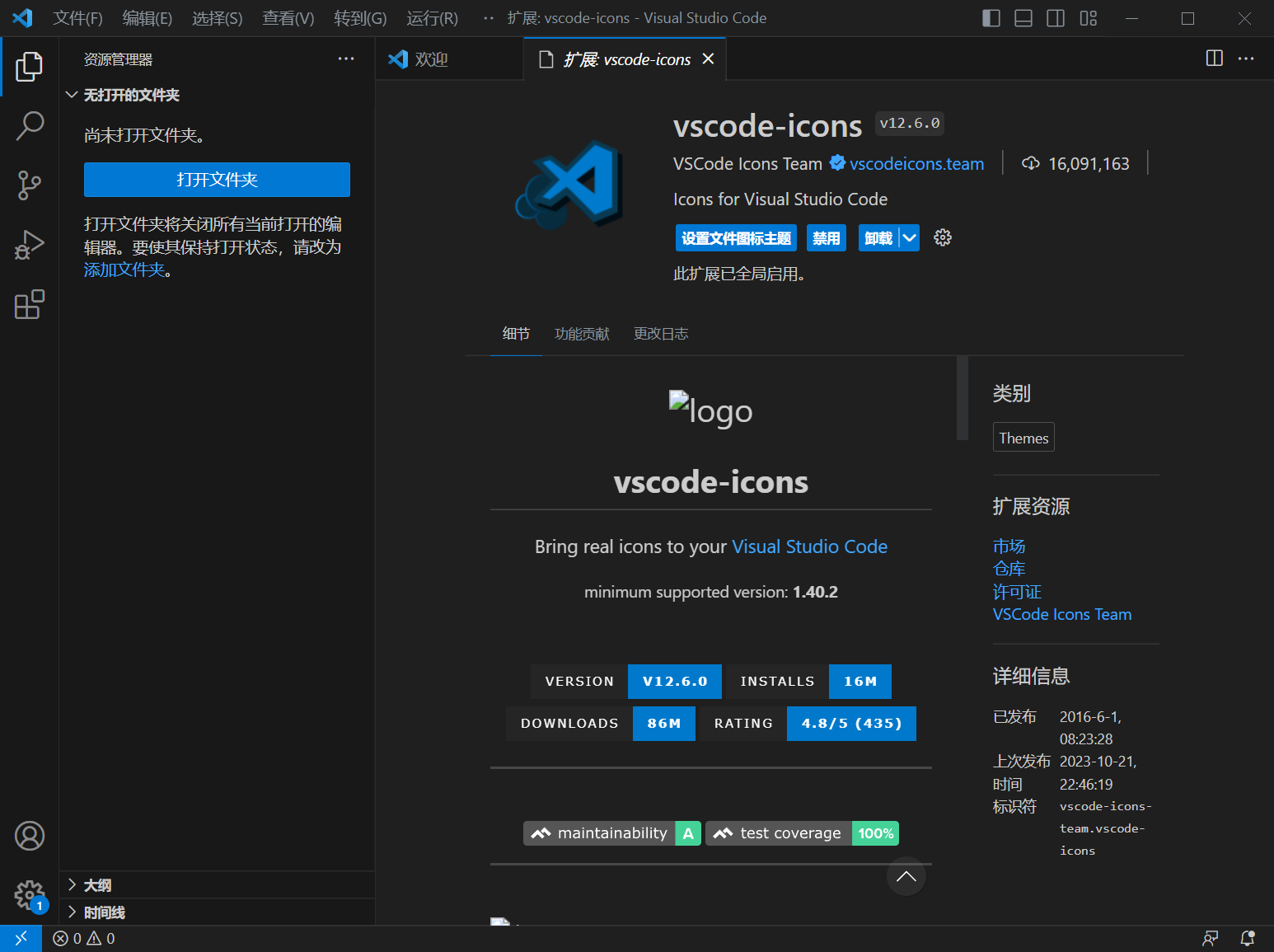Close the vscode-icons extension tab
The image size is (1274, 952).
[708, 59]
